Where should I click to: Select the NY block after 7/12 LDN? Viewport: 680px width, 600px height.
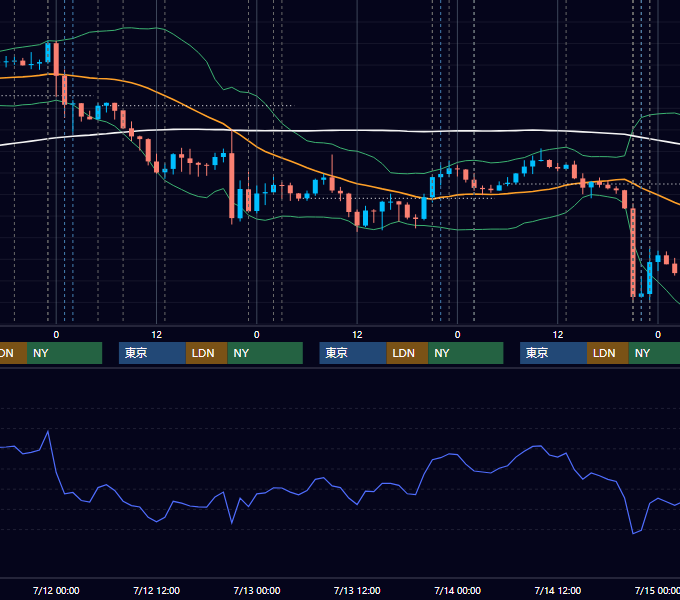(x=265, y=353)
